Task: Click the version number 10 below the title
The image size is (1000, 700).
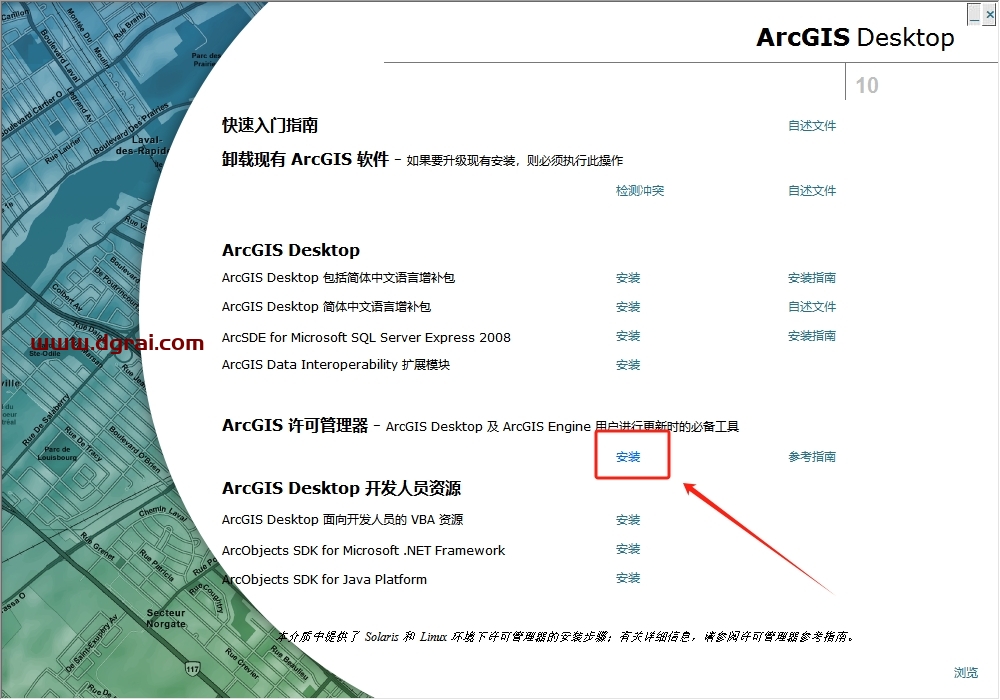Action: point(867,85)
